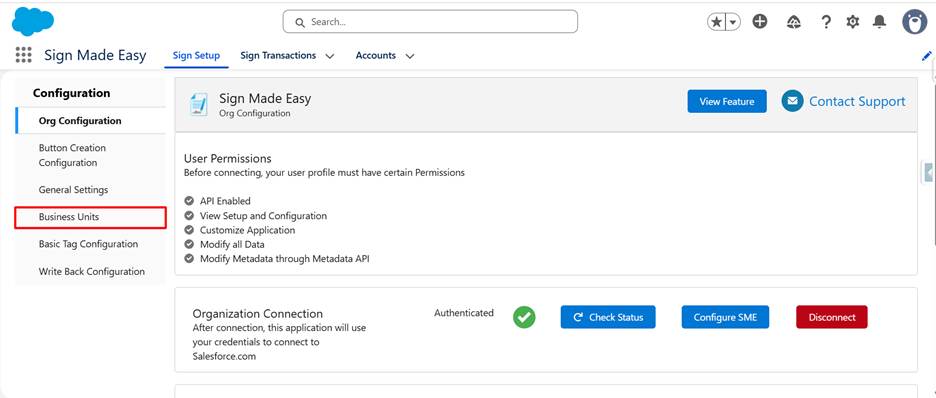Open the Sign Transactions tab
The image size is (936, 398).
[278, 55]
